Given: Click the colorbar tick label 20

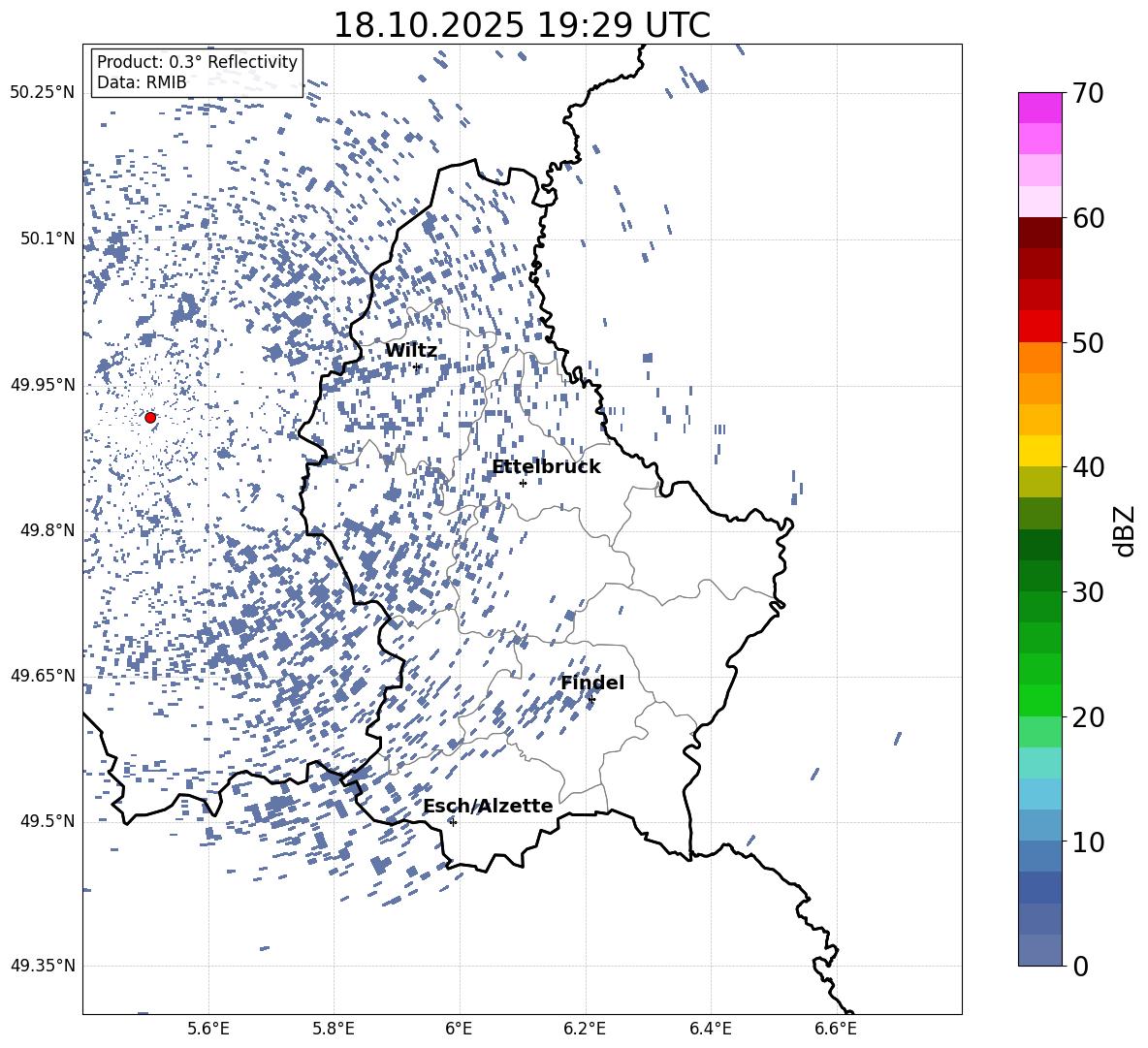Looking at the screenshot, I should click(x=1087, y=716).
